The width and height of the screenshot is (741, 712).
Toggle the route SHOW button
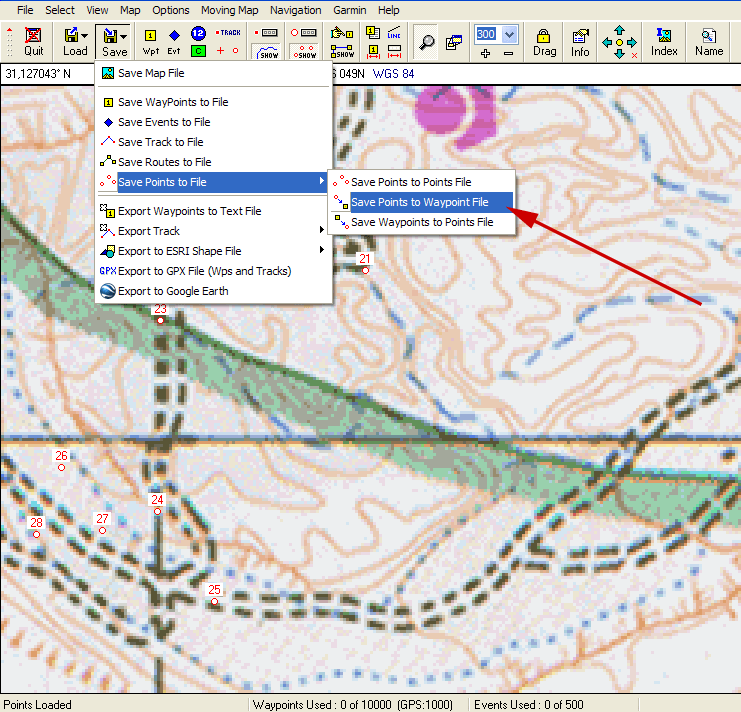[x=342, y=51]
